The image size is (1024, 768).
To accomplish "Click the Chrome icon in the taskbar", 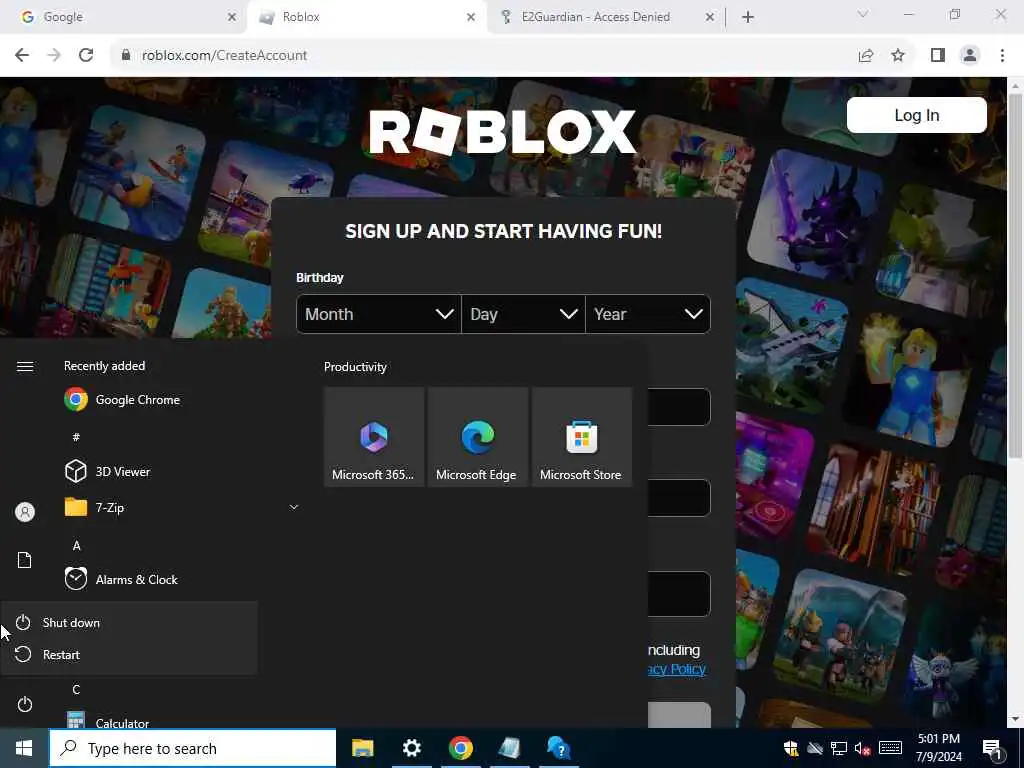I will coord(460,748).
